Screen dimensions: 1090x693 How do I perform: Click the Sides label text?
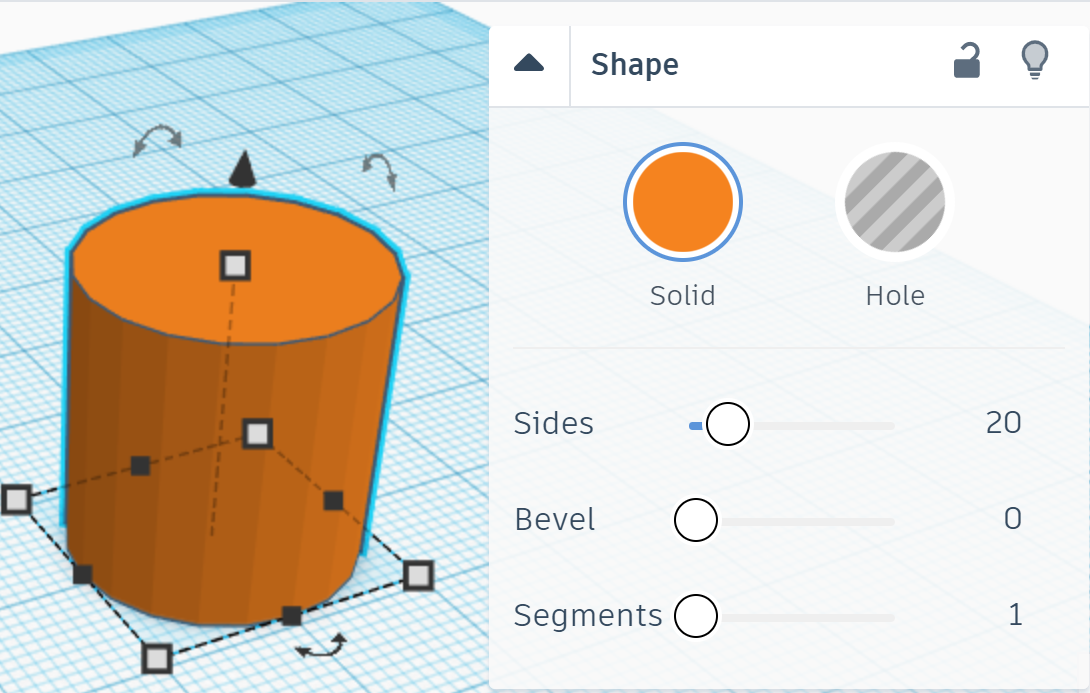pyautogui.click(x=553, y=423)
